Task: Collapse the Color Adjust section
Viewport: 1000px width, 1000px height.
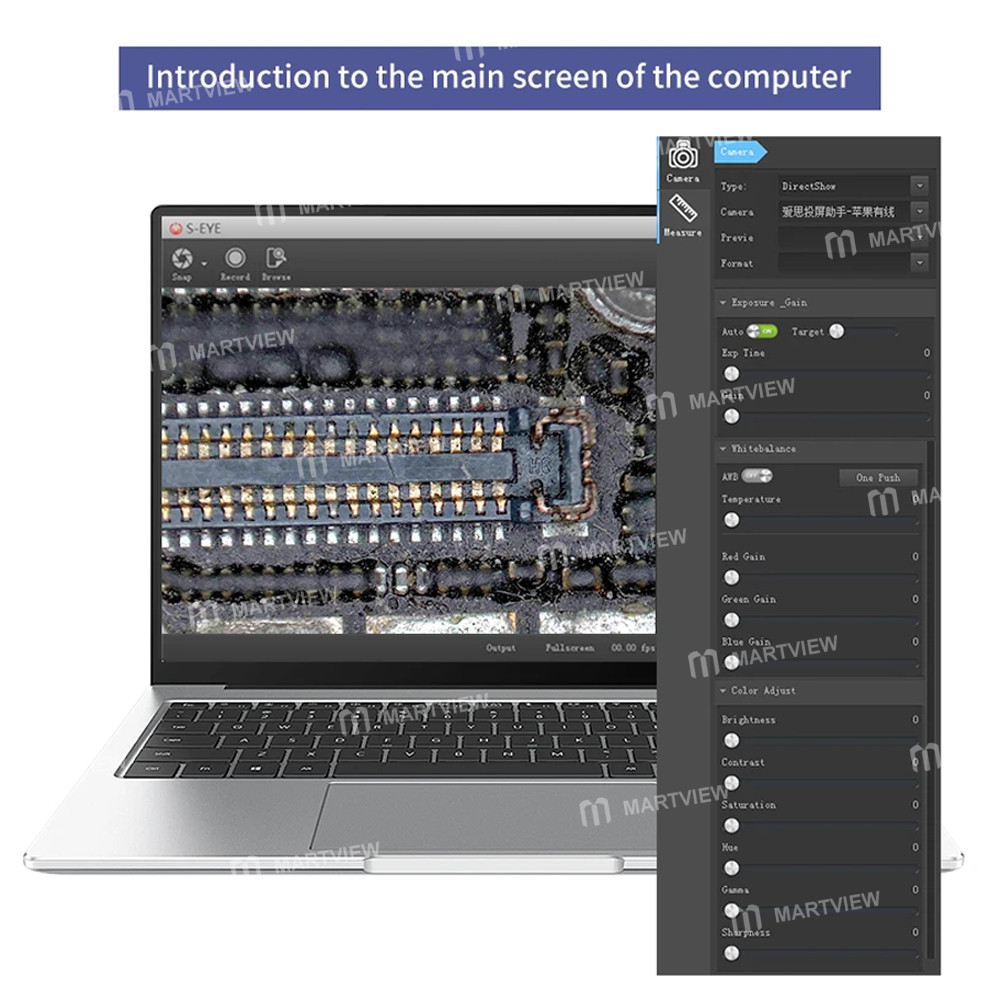Action: point(723,691)
